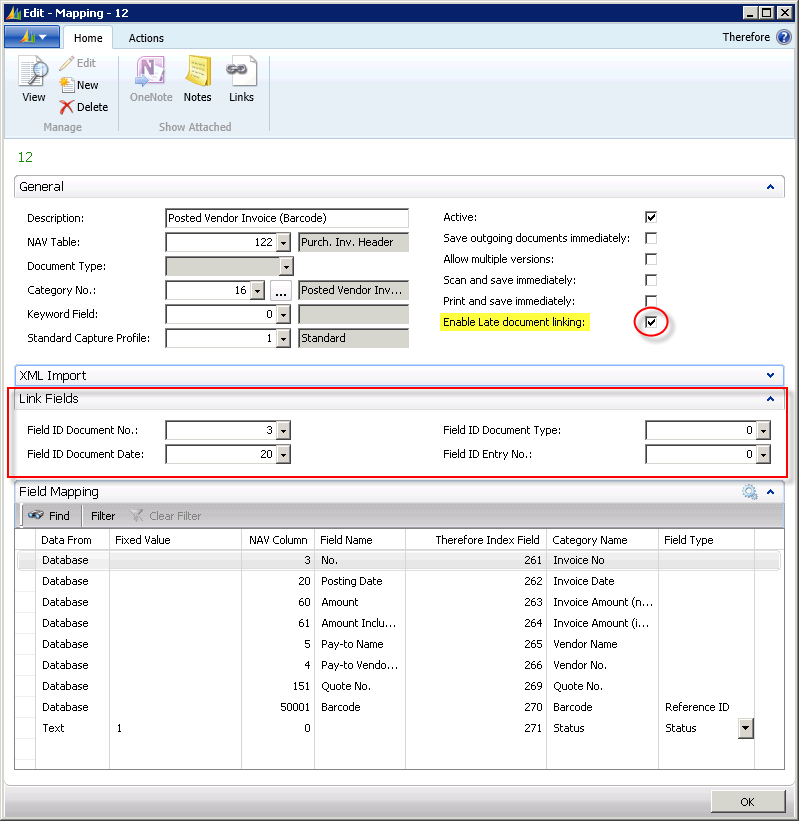
Task: Select the Home ribbon tab
Action: coord(89,38)
